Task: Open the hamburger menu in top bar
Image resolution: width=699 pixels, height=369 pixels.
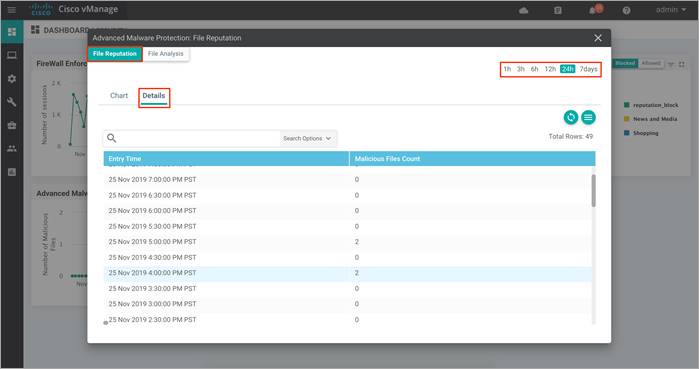Action: click(12, 10)
